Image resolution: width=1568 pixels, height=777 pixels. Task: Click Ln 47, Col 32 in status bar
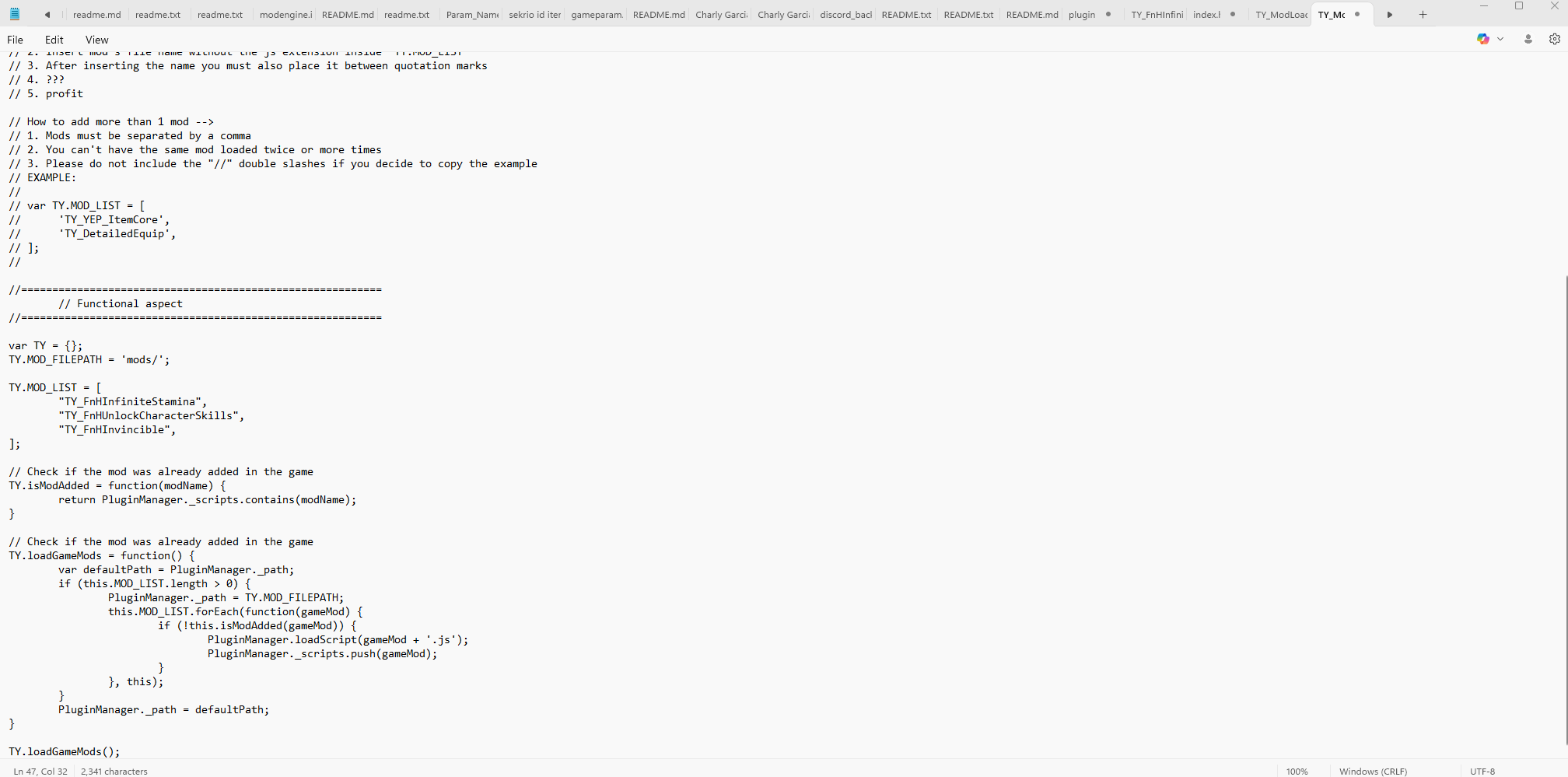(40, 772)
